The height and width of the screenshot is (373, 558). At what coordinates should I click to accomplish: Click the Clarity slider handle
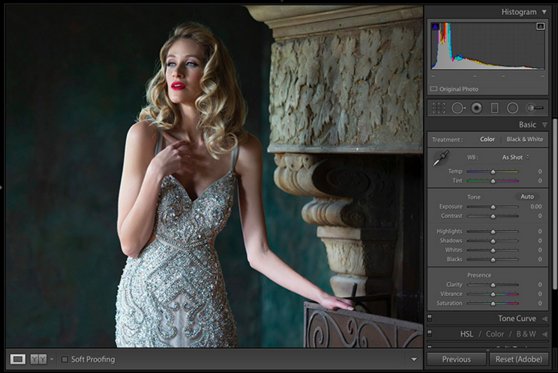click(493, 285)
